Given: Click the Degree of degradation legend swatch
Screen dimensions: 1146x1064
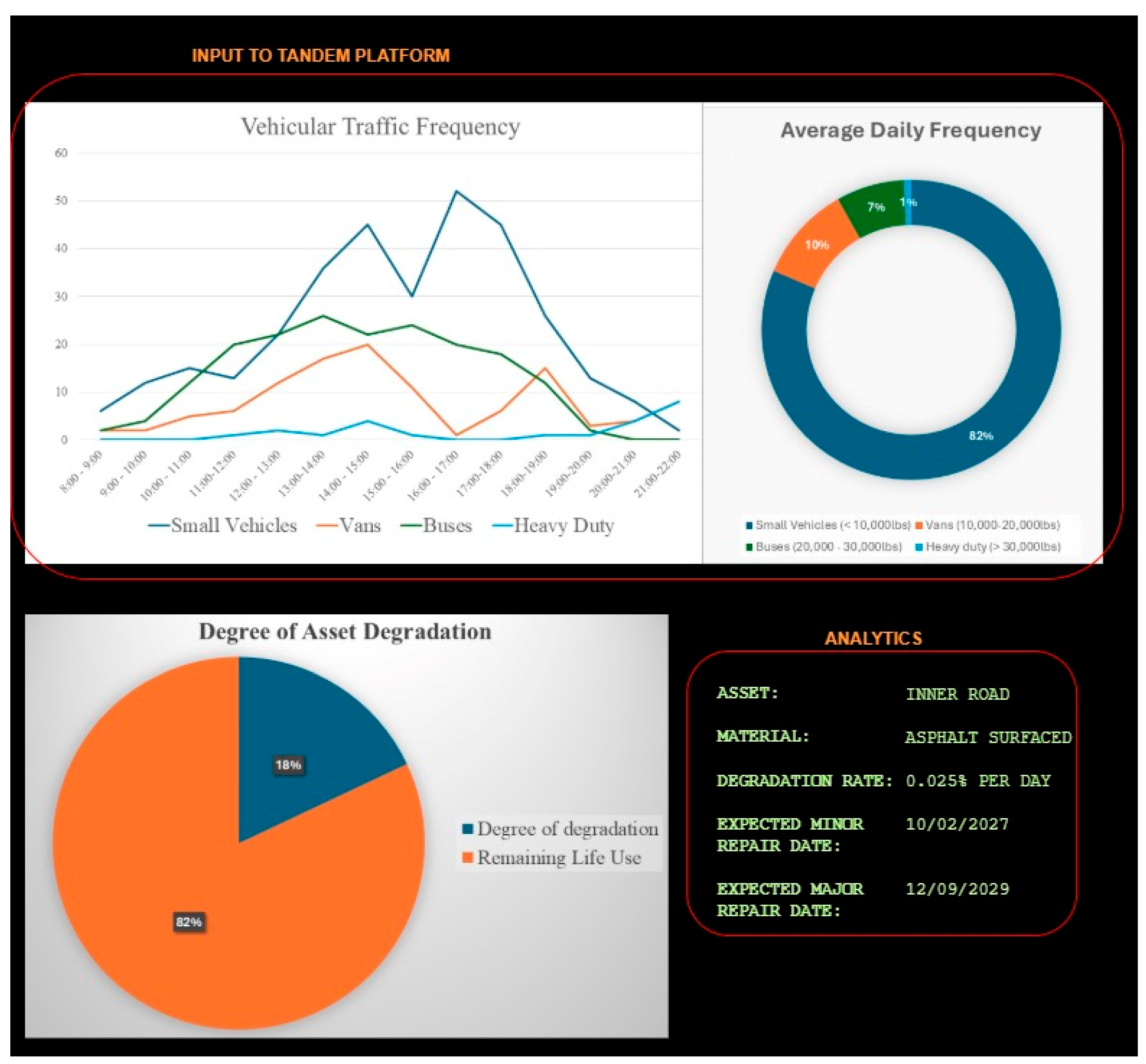Looking at the screenshot, I should 468,829.
